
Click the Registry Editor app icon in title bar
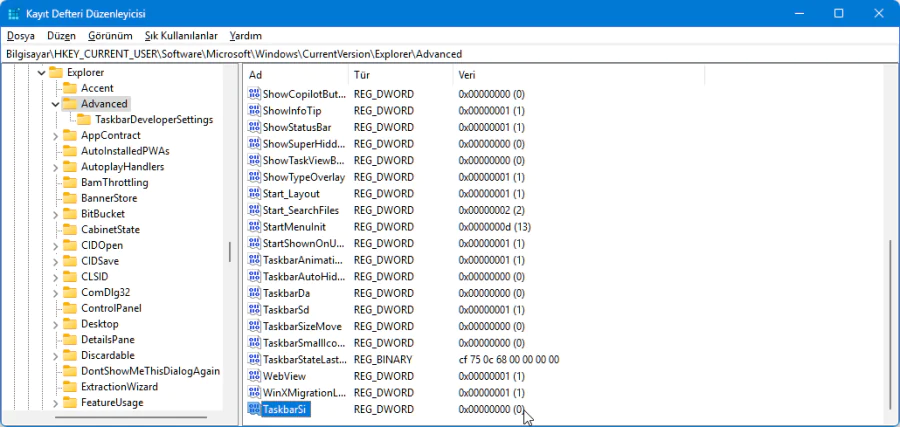(14, 13)
